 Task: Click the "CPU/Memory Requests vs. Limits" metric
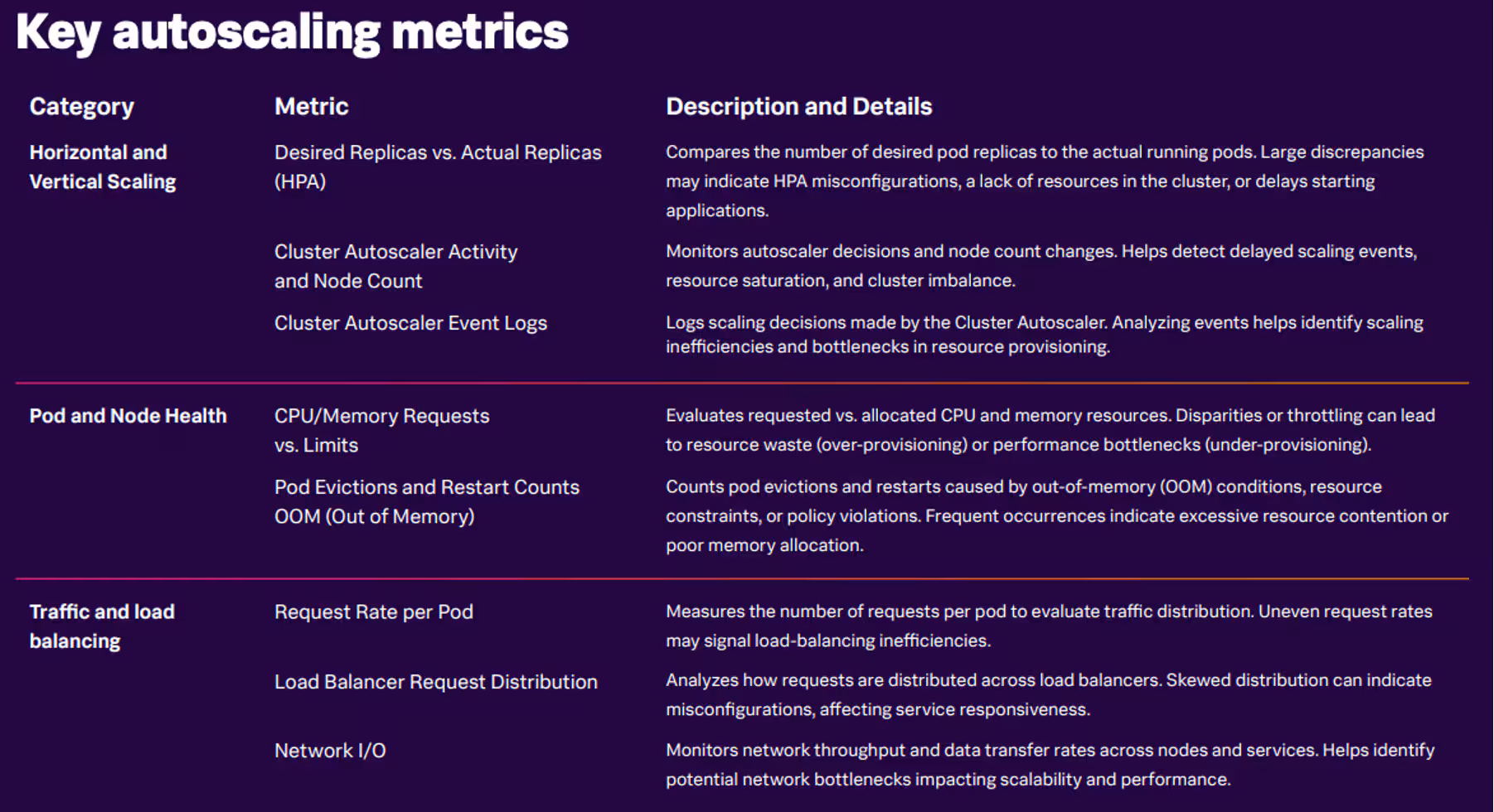point(381,430)
